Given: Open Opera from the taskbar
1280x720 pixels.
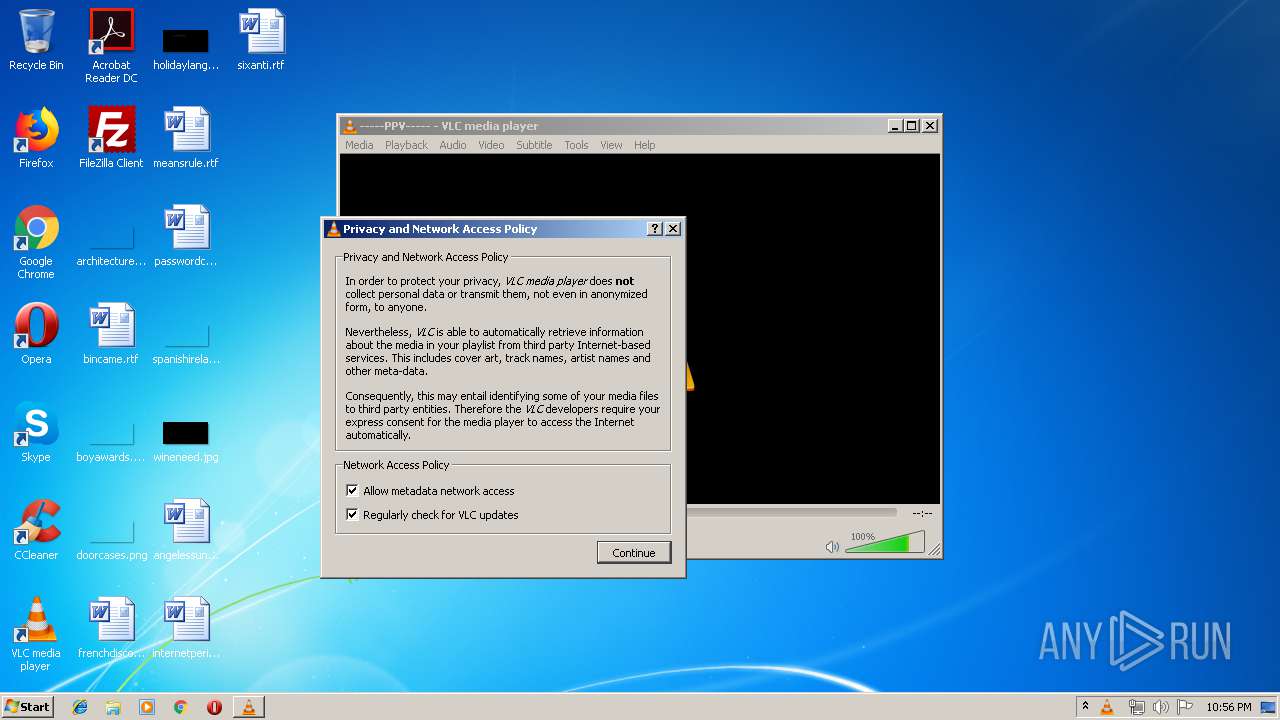Looking at the screenshot, I should (214, 707).
